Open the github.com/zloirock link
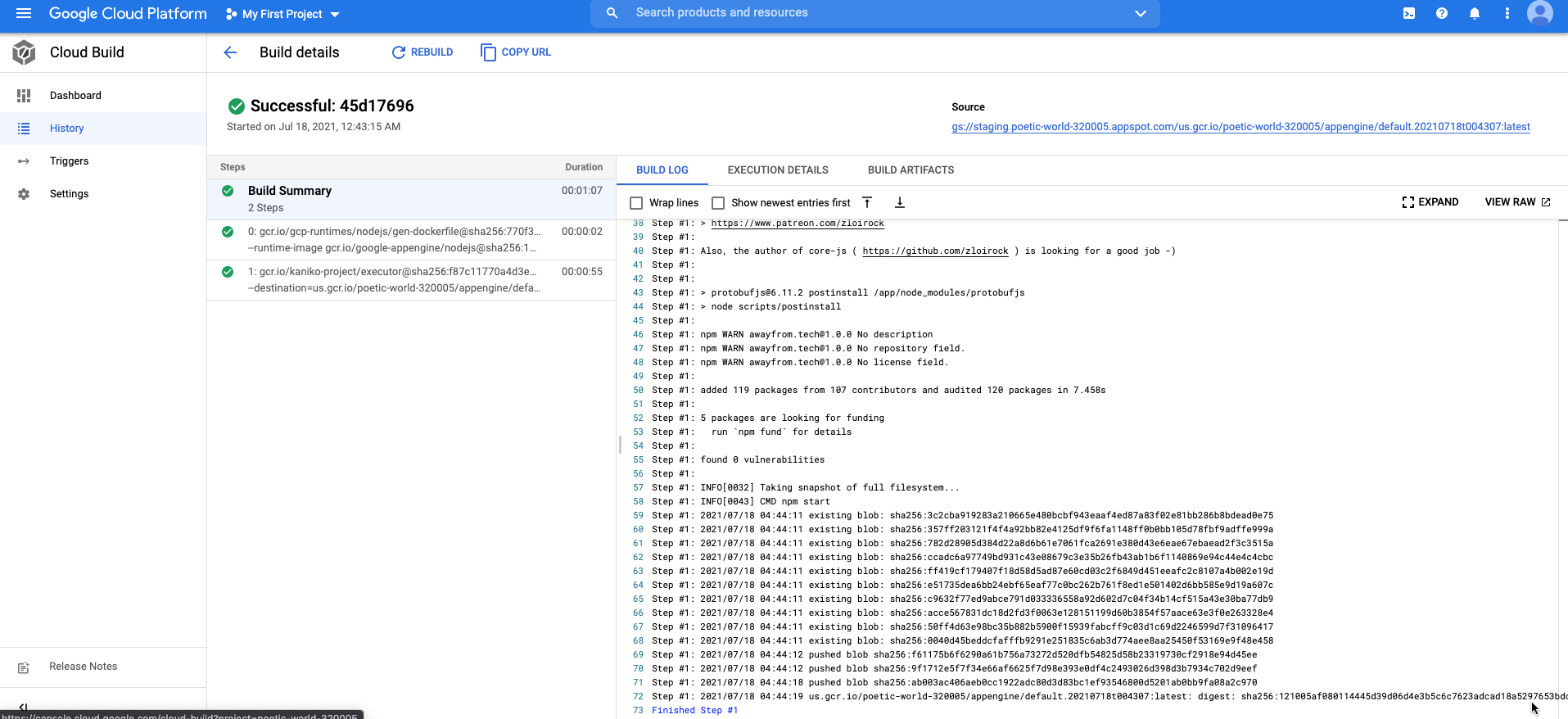The width and height of the screenshot is (1568, 719). pos(935,251)
